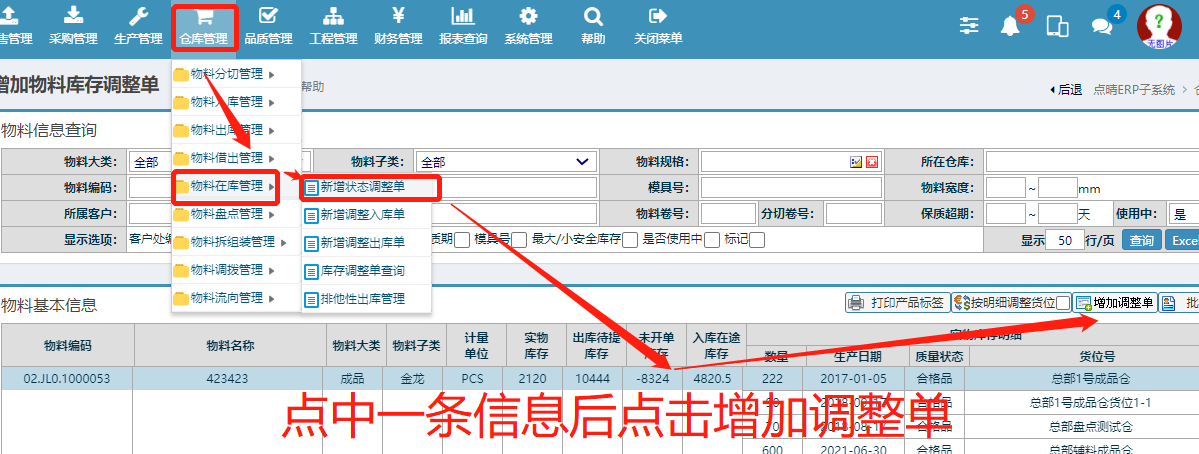The height and width of the screenshot is (454, 1199).
Task: Expand the 物料调拨管理 submenu
Action: tap(226, 270)
